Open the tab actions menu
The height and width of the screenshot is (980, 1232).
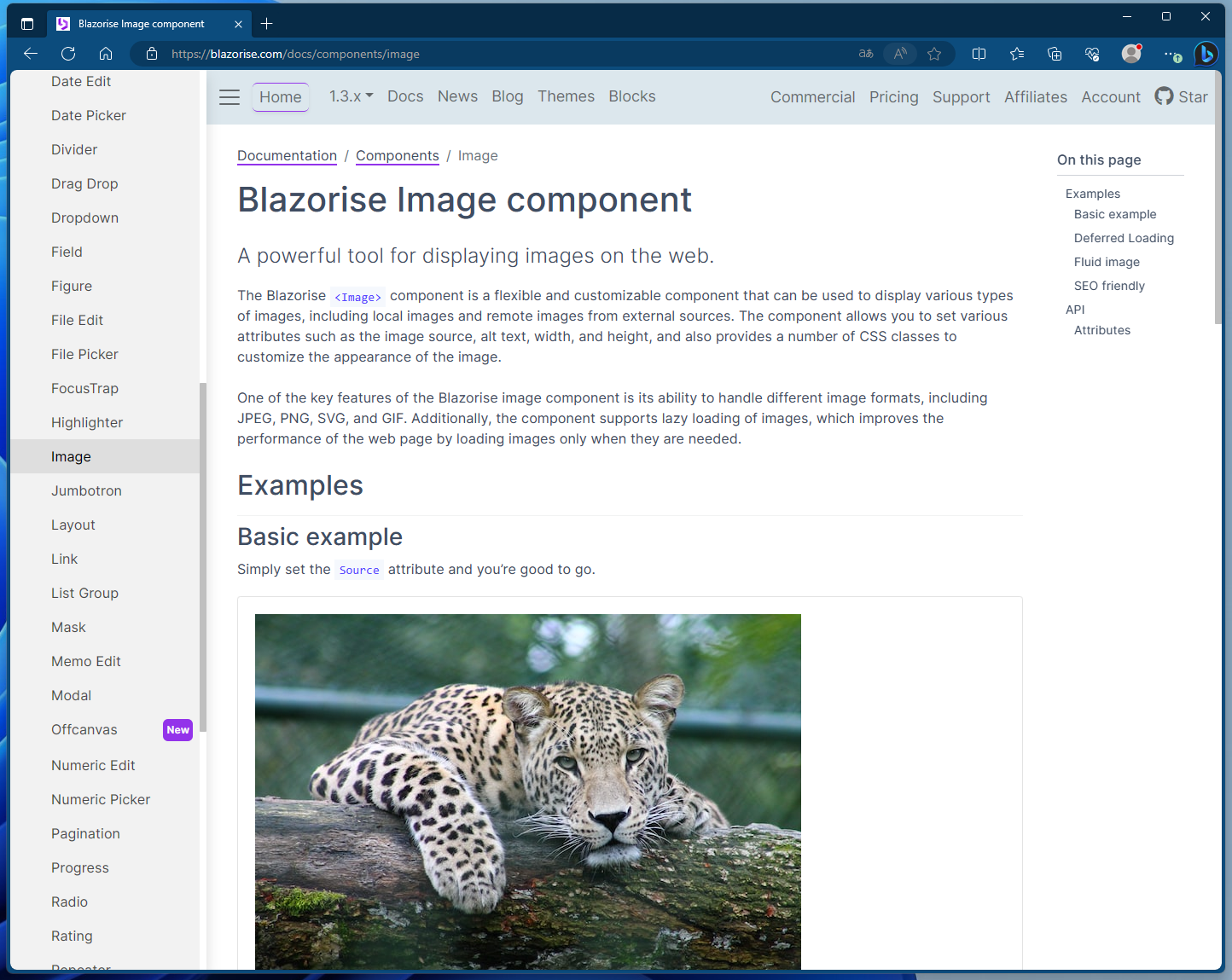(x=27, y=23)
